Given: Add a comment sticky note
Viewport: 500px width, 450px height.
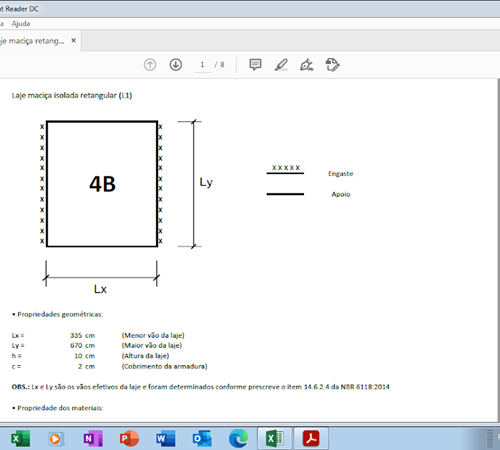Looking at the screenshot, I should 255,64.
